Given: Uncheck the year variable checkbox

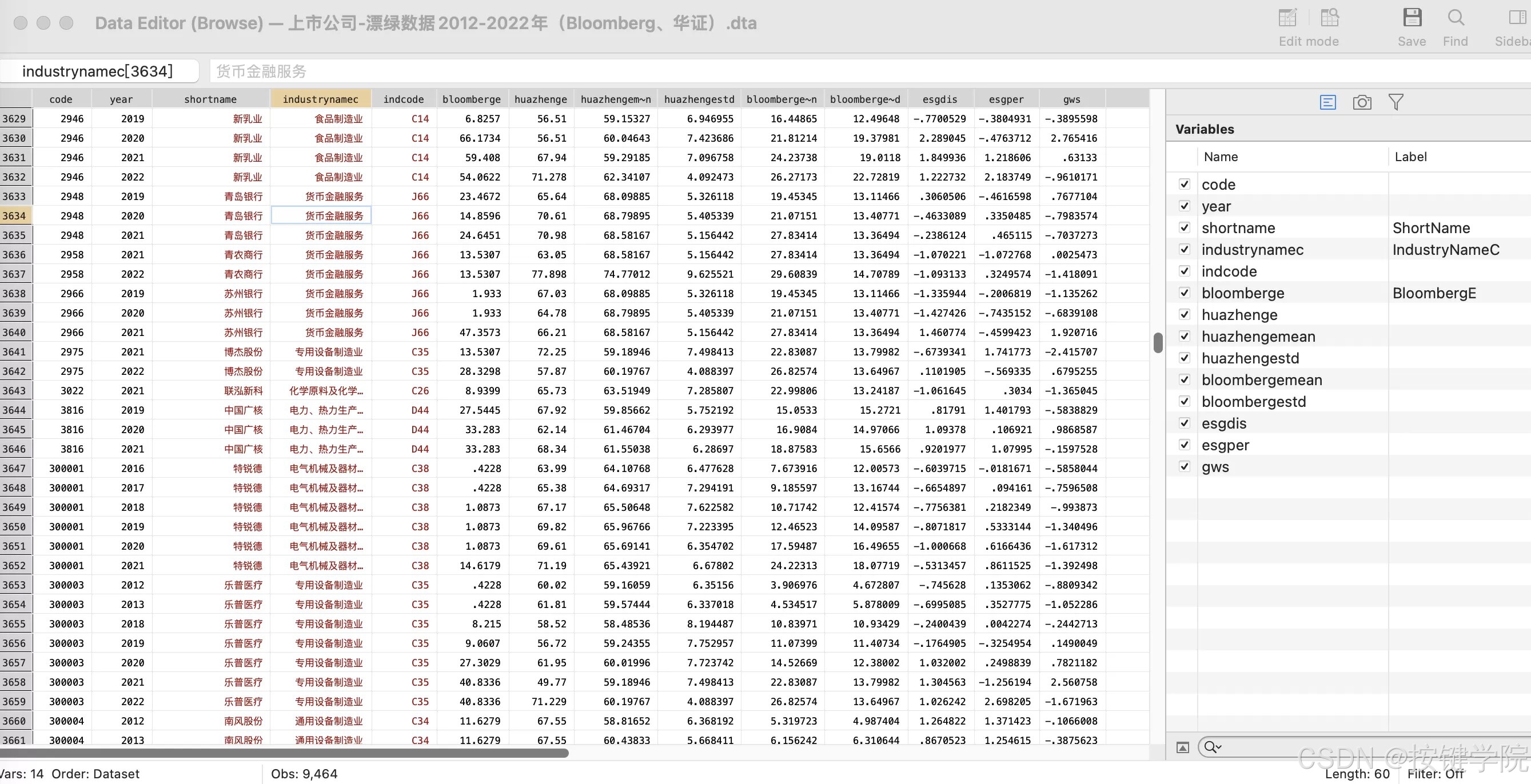Looking at the screenshot, I should (1184, 206).
